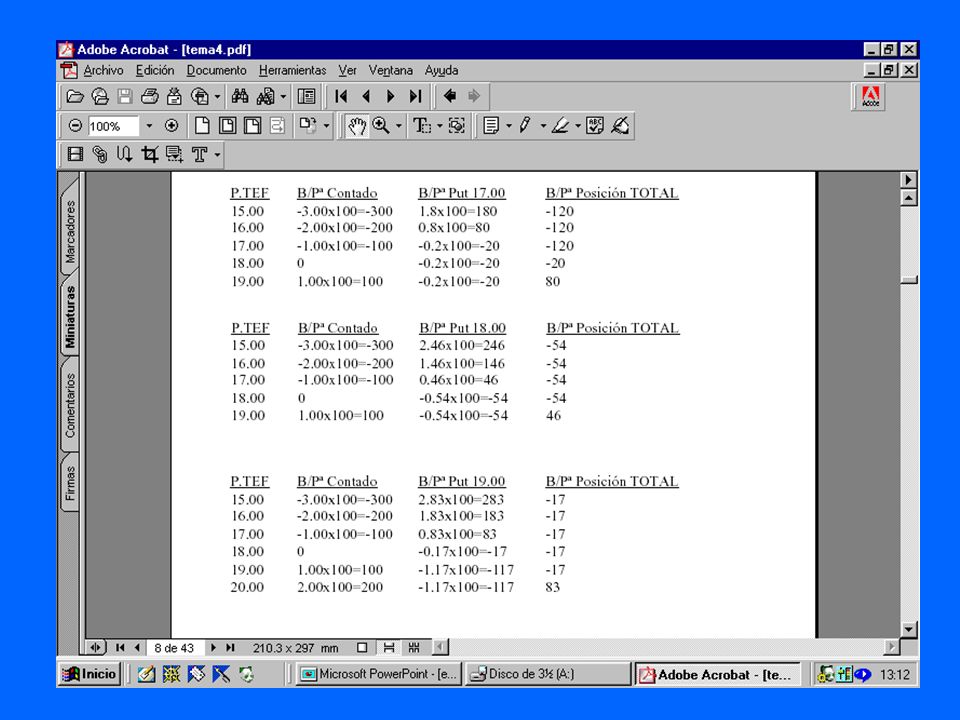Click the spell check ABC icon
960x720 pixels.
click(x=594, y=126)
